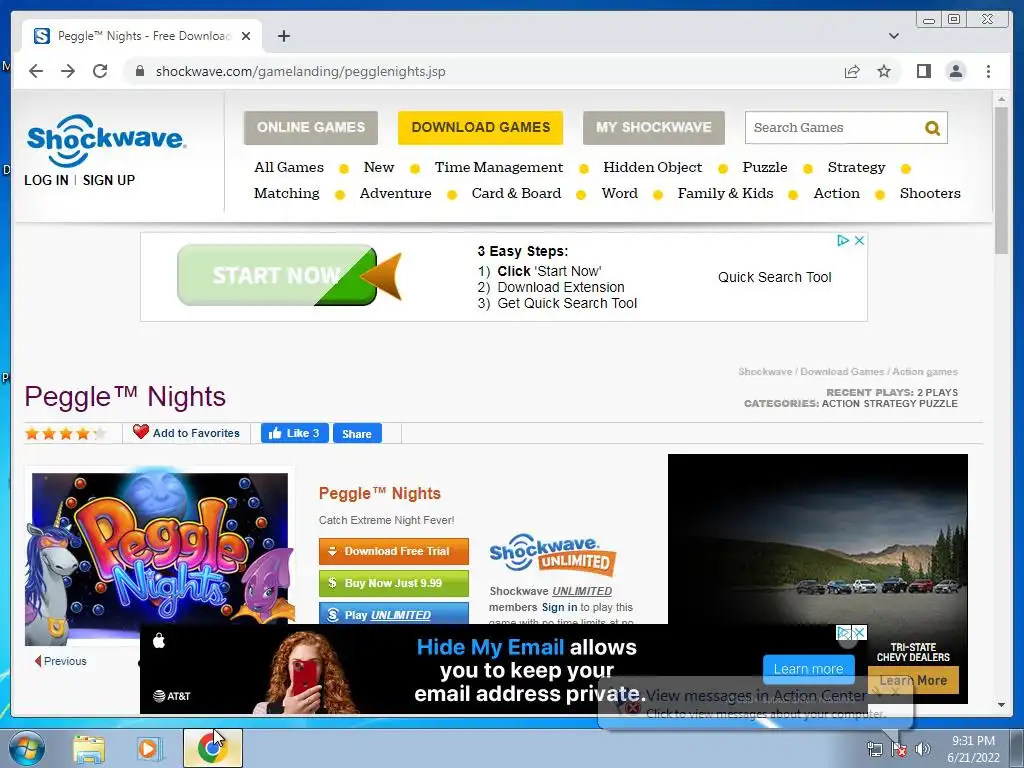The image size is (1024, 768).
Task: Click the Action Center flag icon
Action: [899, 749]
